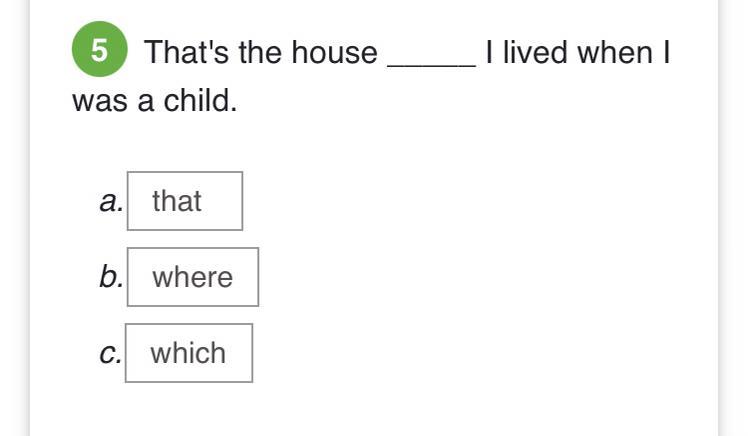Click the final 'I' ending the first line
748x436 pixels.
tap(666, 52)
